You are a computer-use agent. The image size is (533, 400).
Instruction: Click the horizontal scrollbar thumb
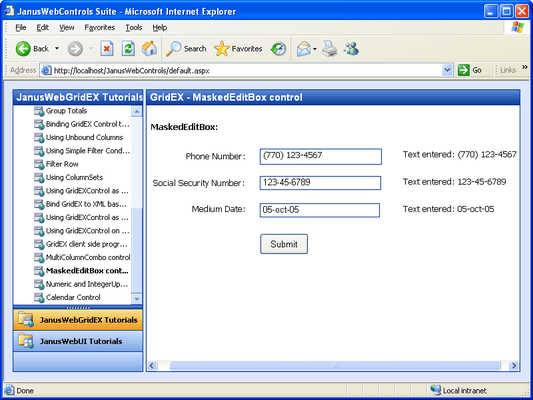tap(335, 366)
